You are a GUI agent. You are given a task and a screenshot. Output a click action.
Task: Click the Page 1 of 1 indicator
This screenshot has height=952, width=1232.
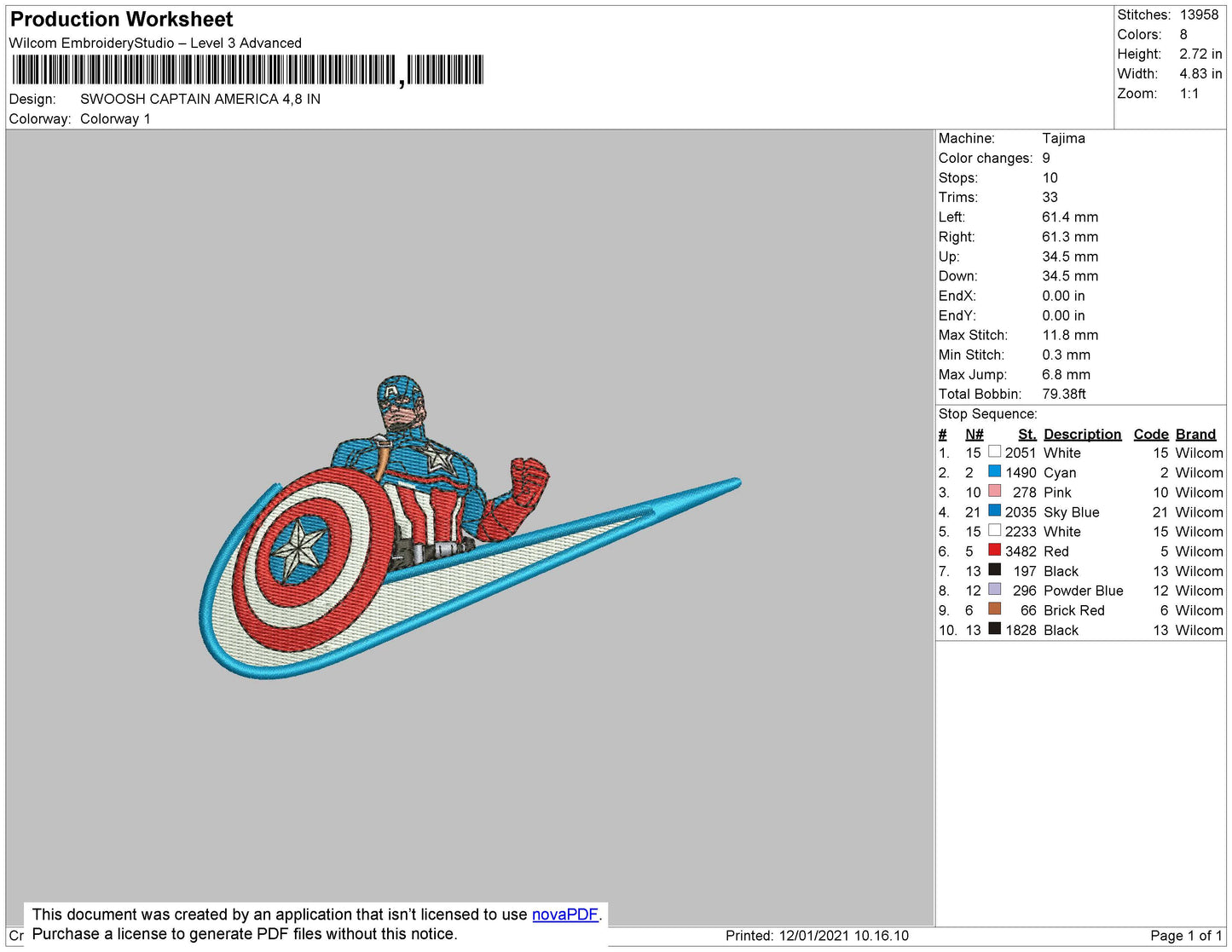point(1185,936)
